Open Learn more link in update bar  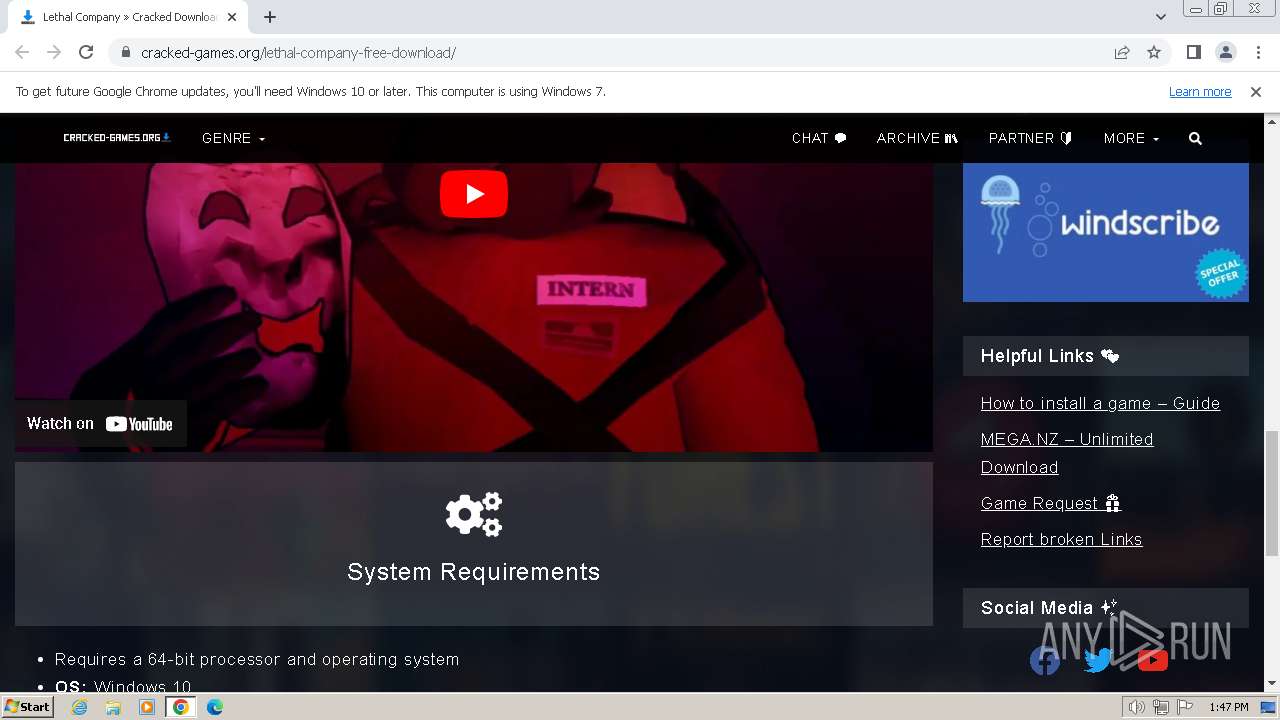pos(1200,92)
